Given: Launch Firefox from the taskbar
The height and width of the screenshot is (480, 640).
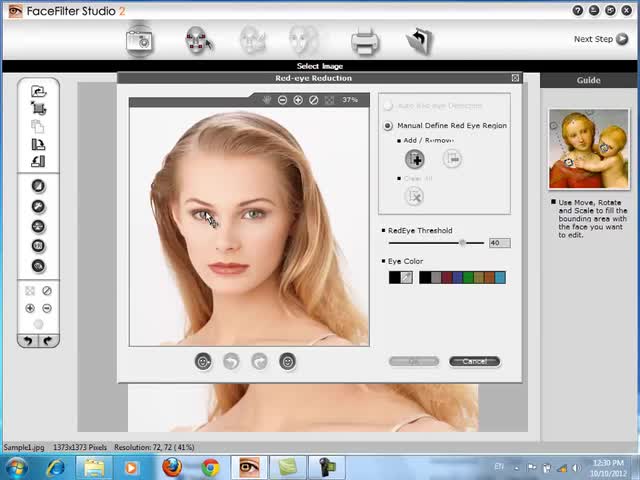Looking at the screenshot, I should (172, 468).
